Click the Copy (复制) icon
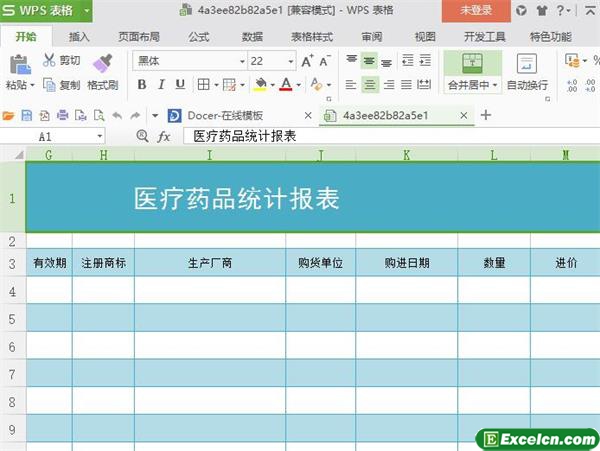600x451 pixels. (x=50, y=86)
